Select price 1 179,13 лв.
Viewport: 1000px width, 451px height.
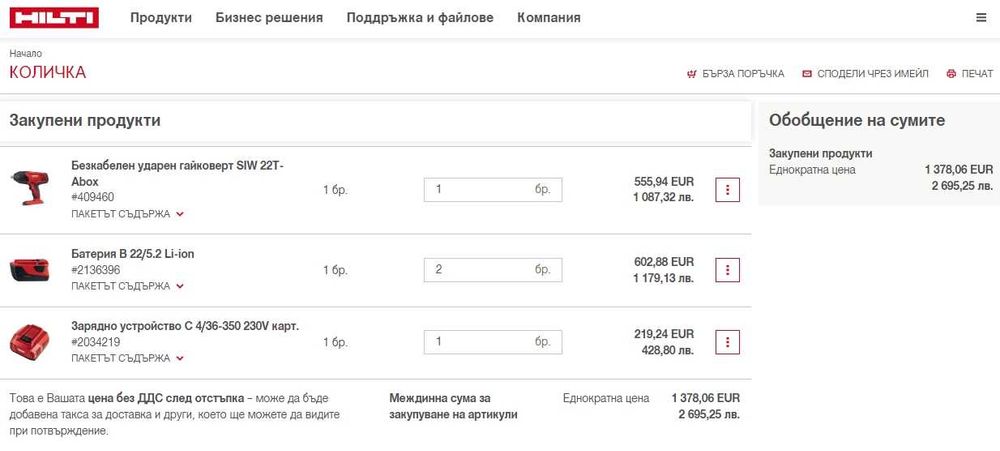coord(663,278)
